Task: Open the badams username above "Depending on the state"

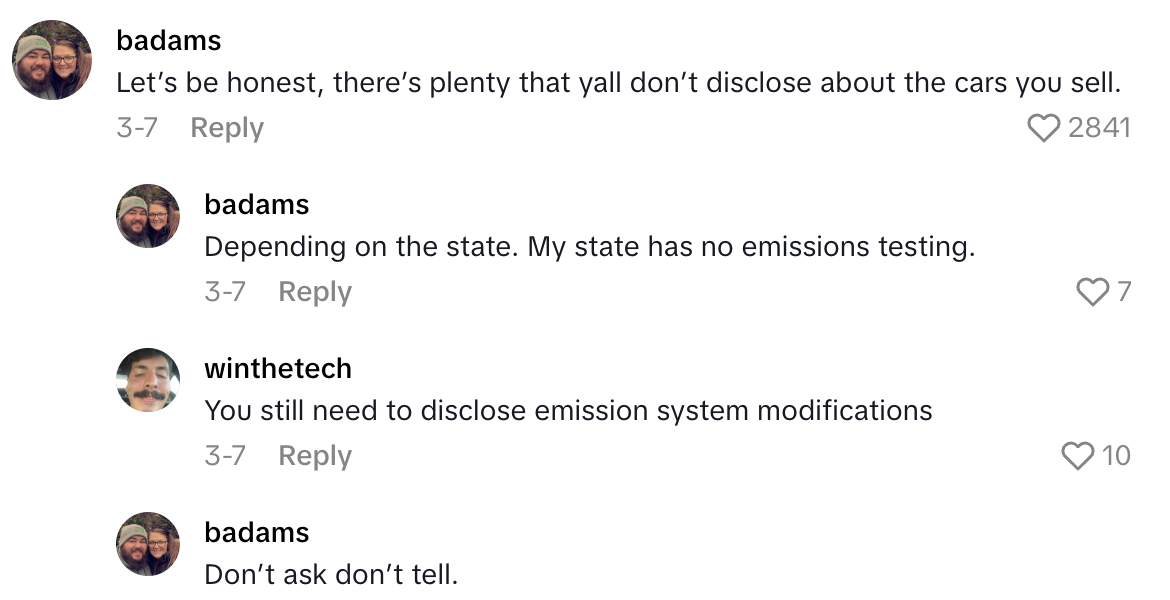Action: coord(257,205)
